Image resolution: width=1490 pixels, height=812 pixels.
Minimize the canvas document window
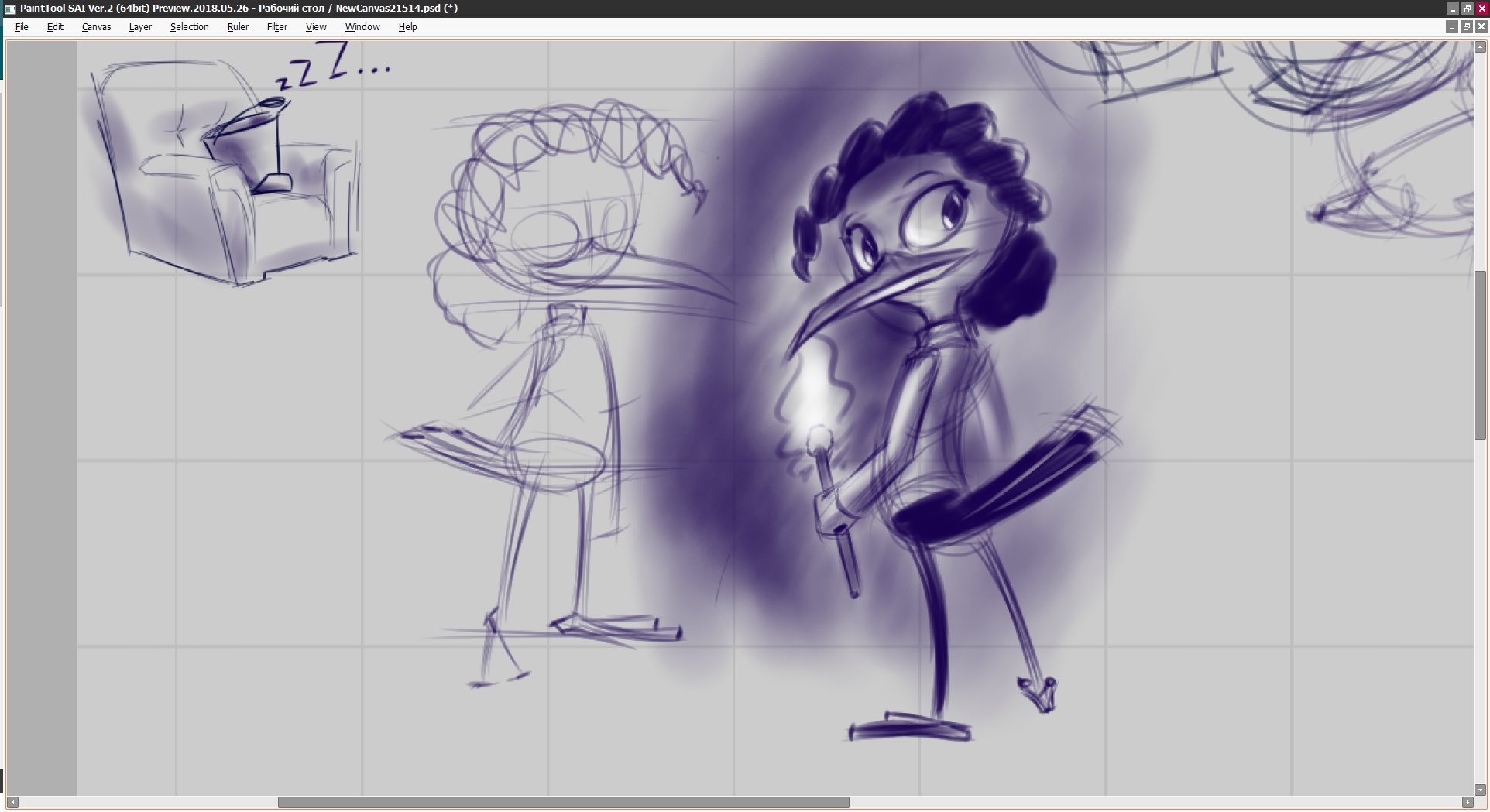(x=1452, y=26)
